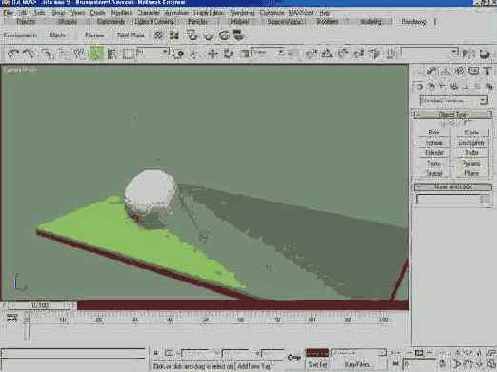Select the Select and Rotate tool
The width and height of the screenshot is (497, 372).
[x=228, y=53]
